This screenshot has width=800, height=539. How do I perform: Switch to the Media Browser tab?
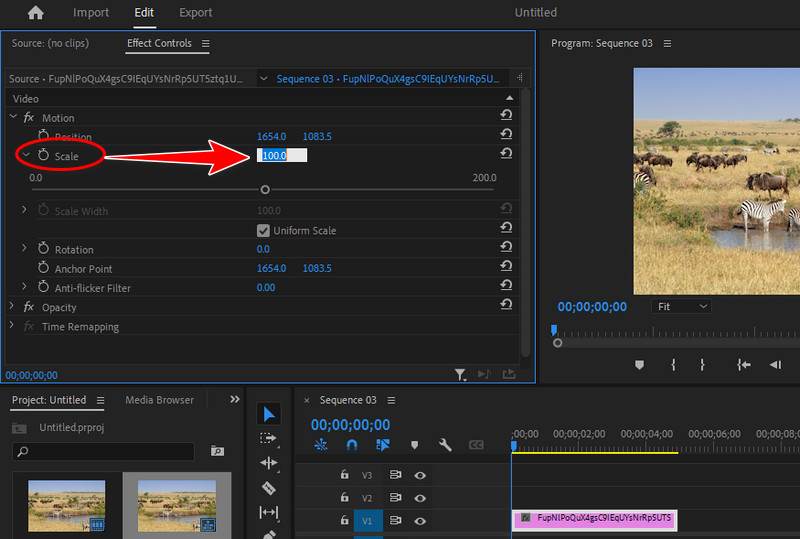pos(160,400)
